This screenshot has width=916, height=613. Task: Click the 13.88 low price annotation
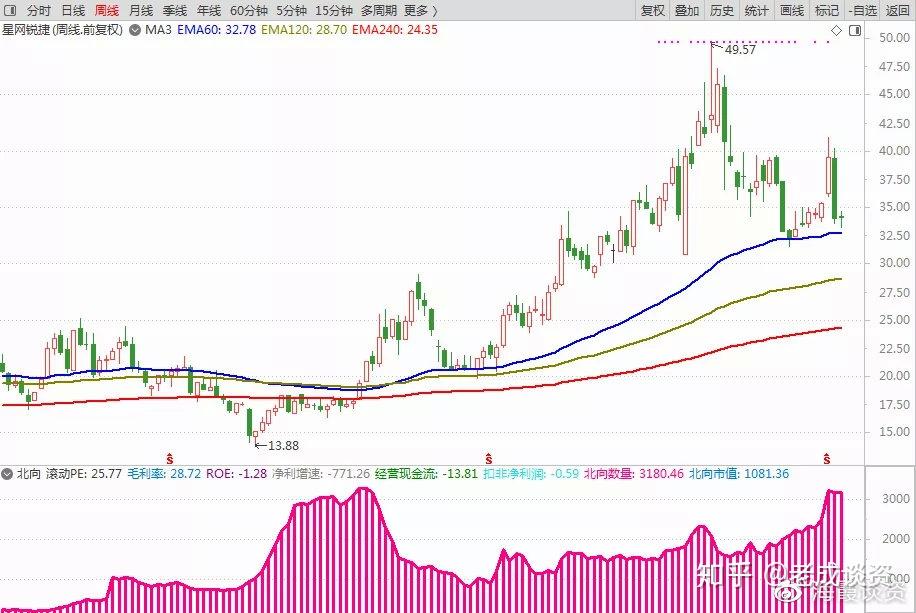[x=283, y=445]
